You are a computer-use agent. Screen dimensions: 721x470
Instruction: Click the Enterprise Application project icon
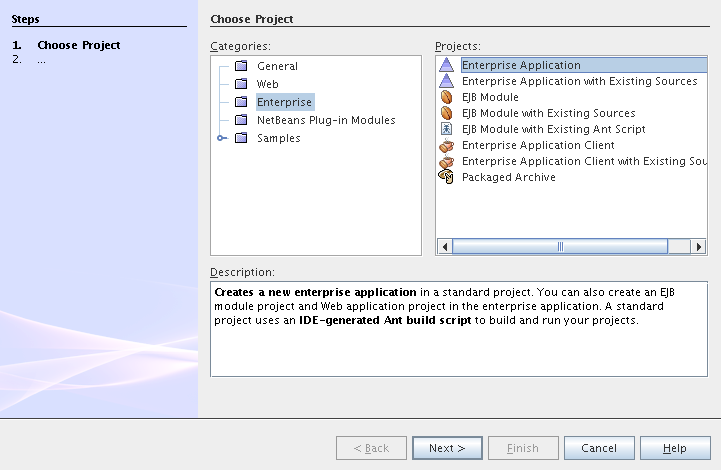pyautogui.click(x=447, y=65)
